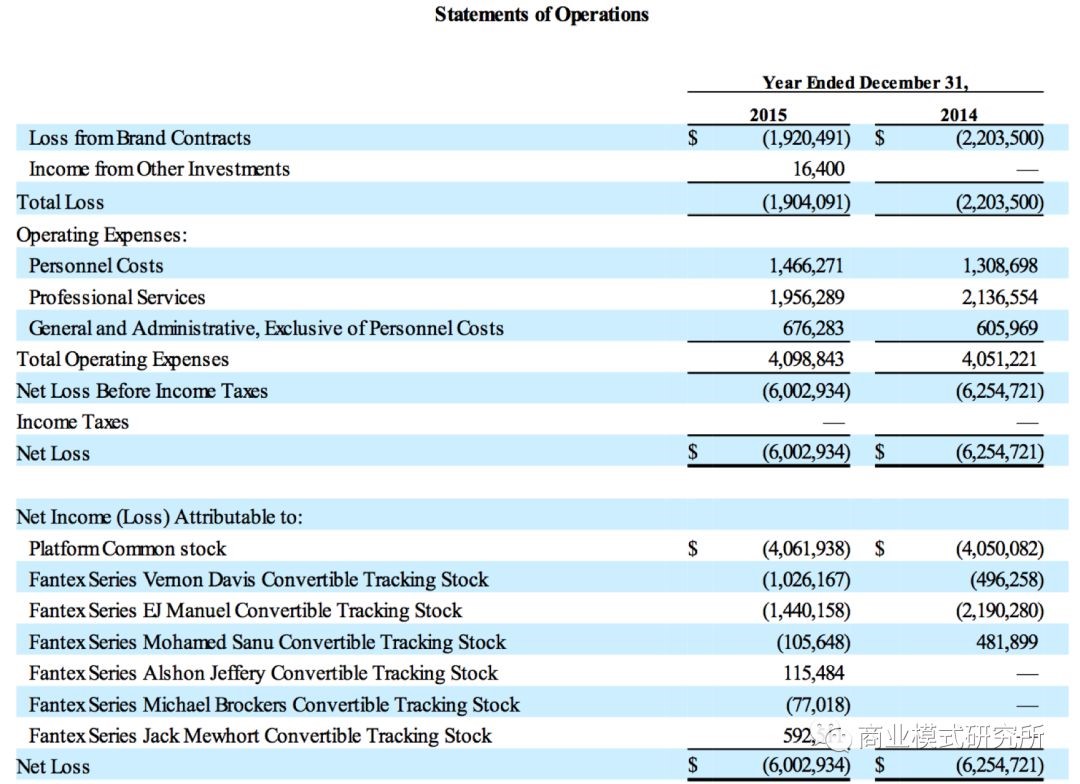Select the "Operating Expenses:" heading

pos(102,236)
